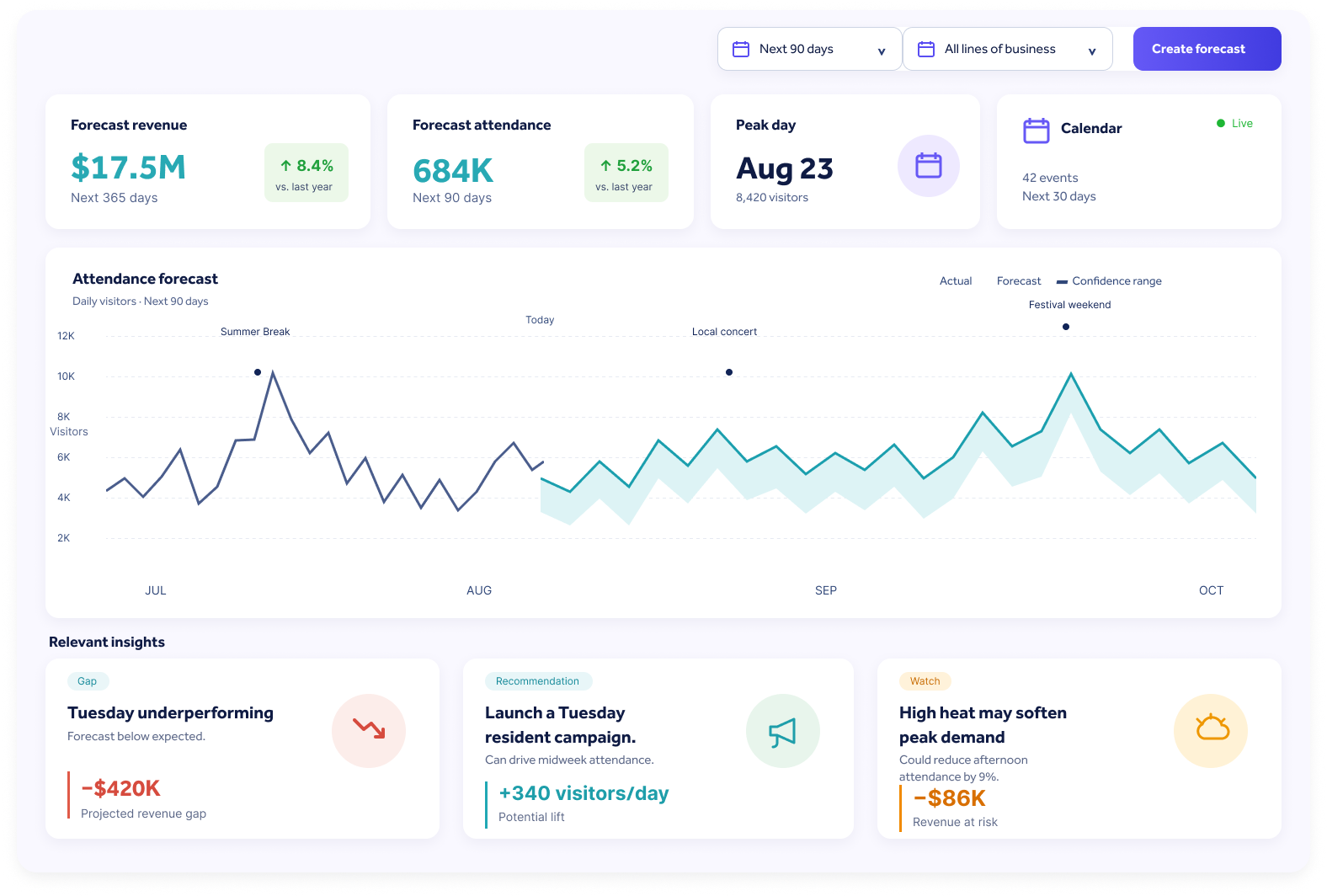Click the purple calendar icon on Peak day card
1327x896 pixels.
(x=929, y=166)
